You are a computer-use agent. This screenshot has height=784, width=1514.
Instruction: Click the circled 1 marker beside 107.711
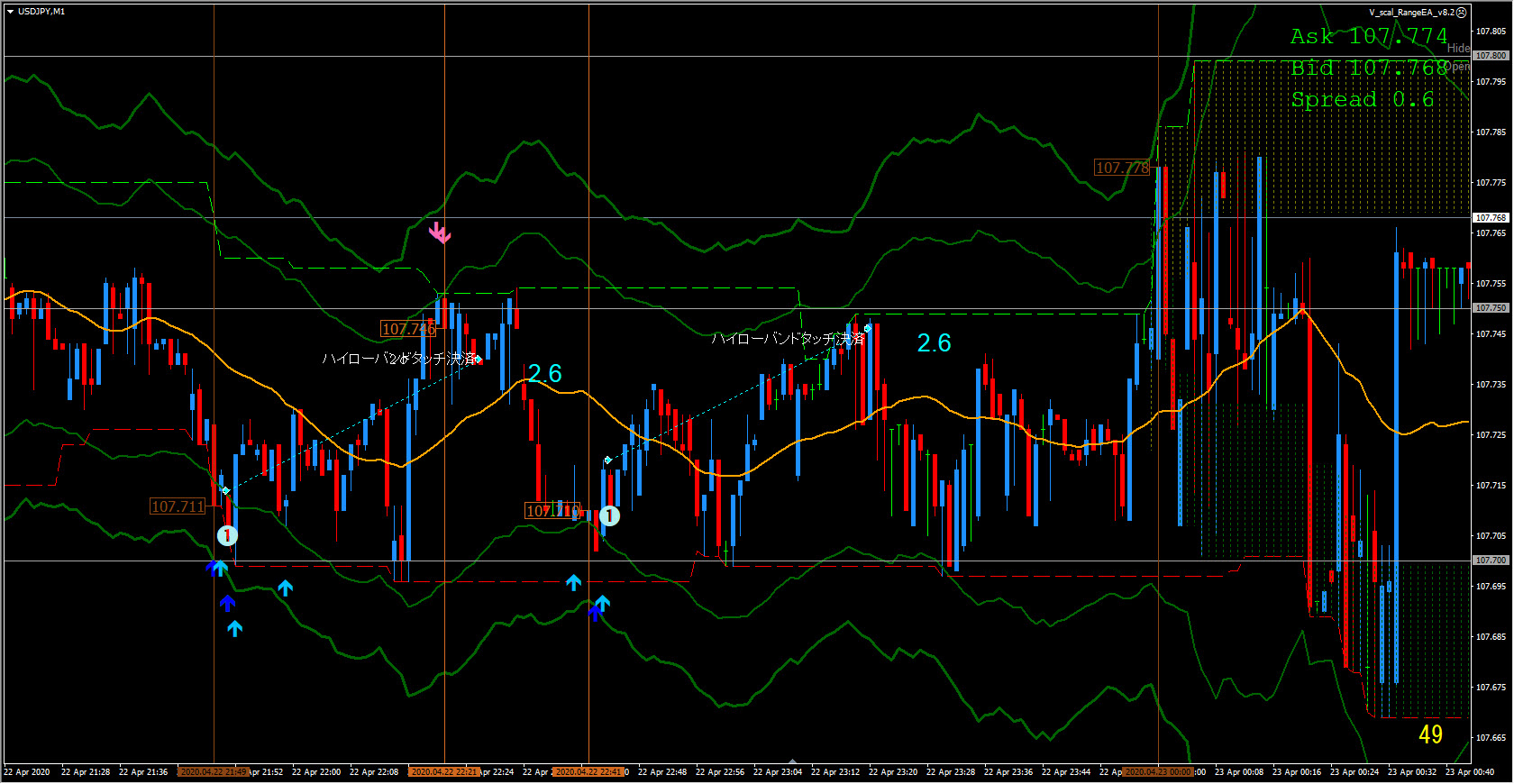[227, 536]
